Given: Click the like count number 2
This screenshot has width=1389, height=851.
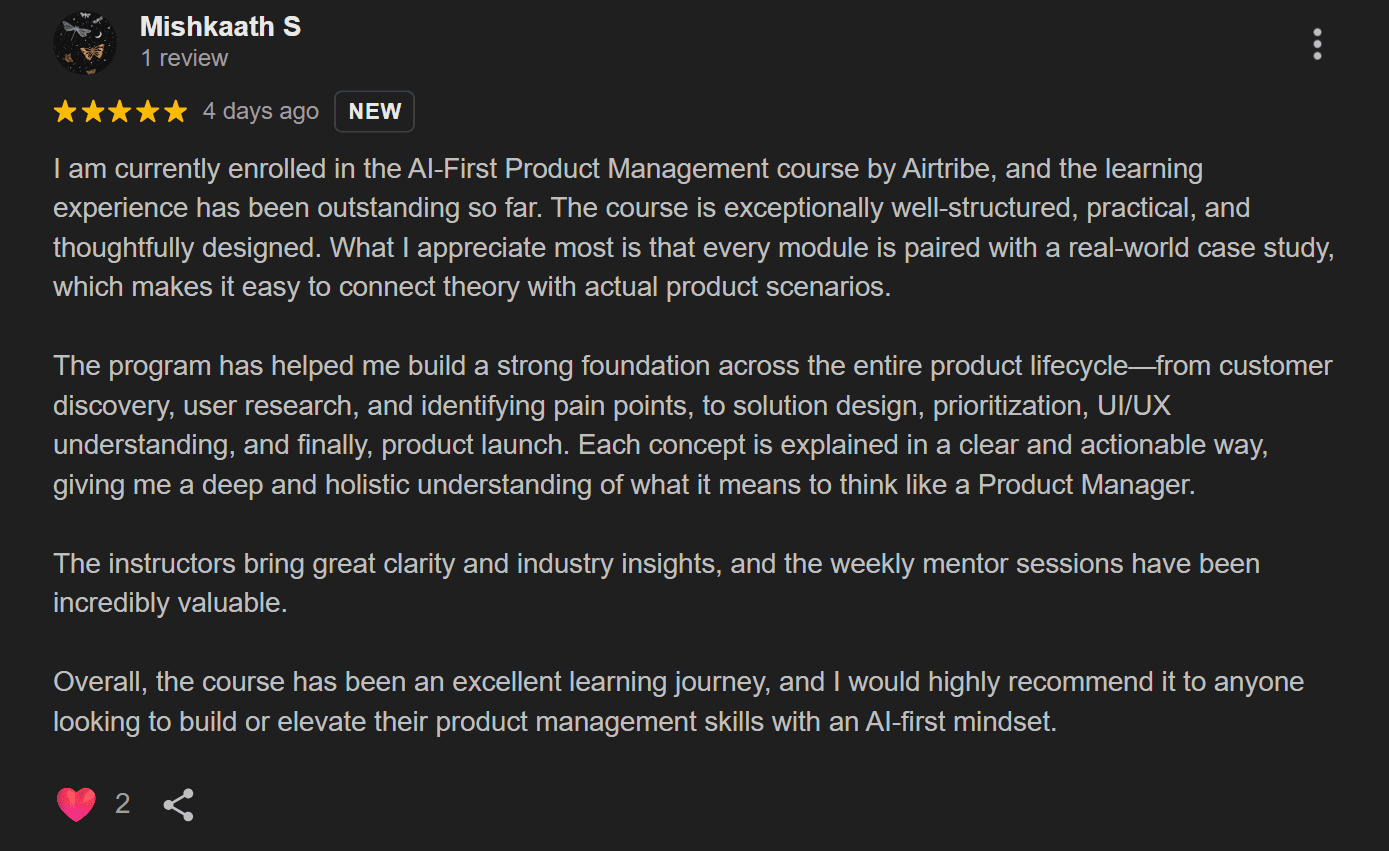Looking at the screenshot, I should [x=122, y=804].
